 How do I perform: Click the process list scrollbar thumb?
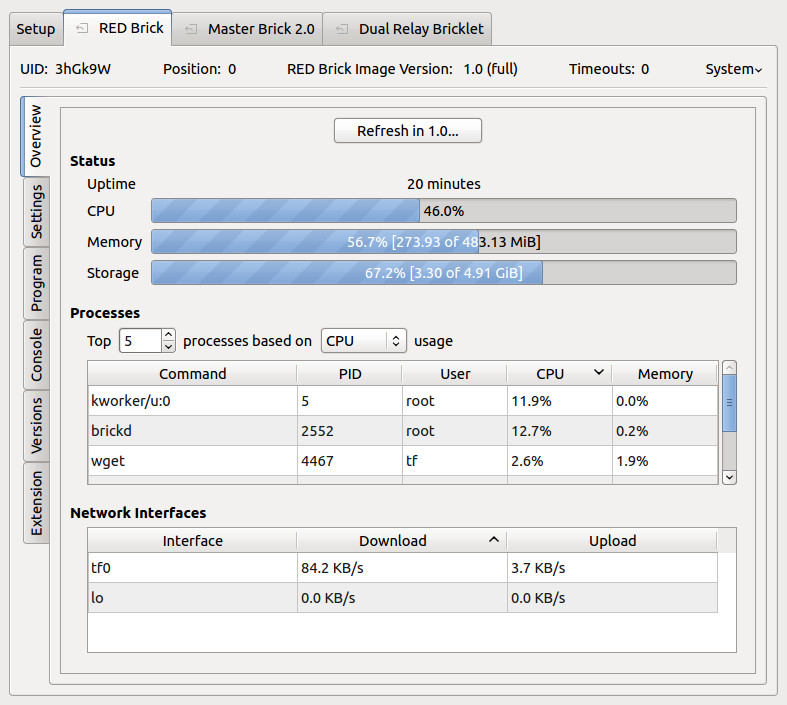coord(729,403)
